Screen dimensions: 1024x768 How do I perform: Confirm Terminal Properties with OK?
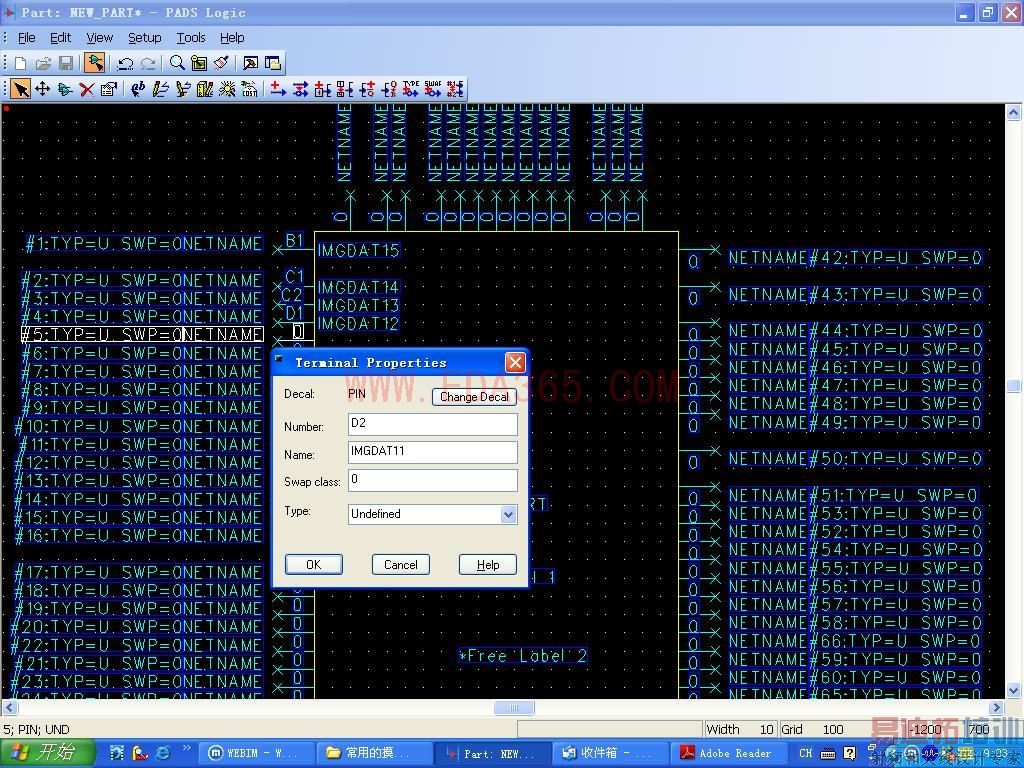313,564
